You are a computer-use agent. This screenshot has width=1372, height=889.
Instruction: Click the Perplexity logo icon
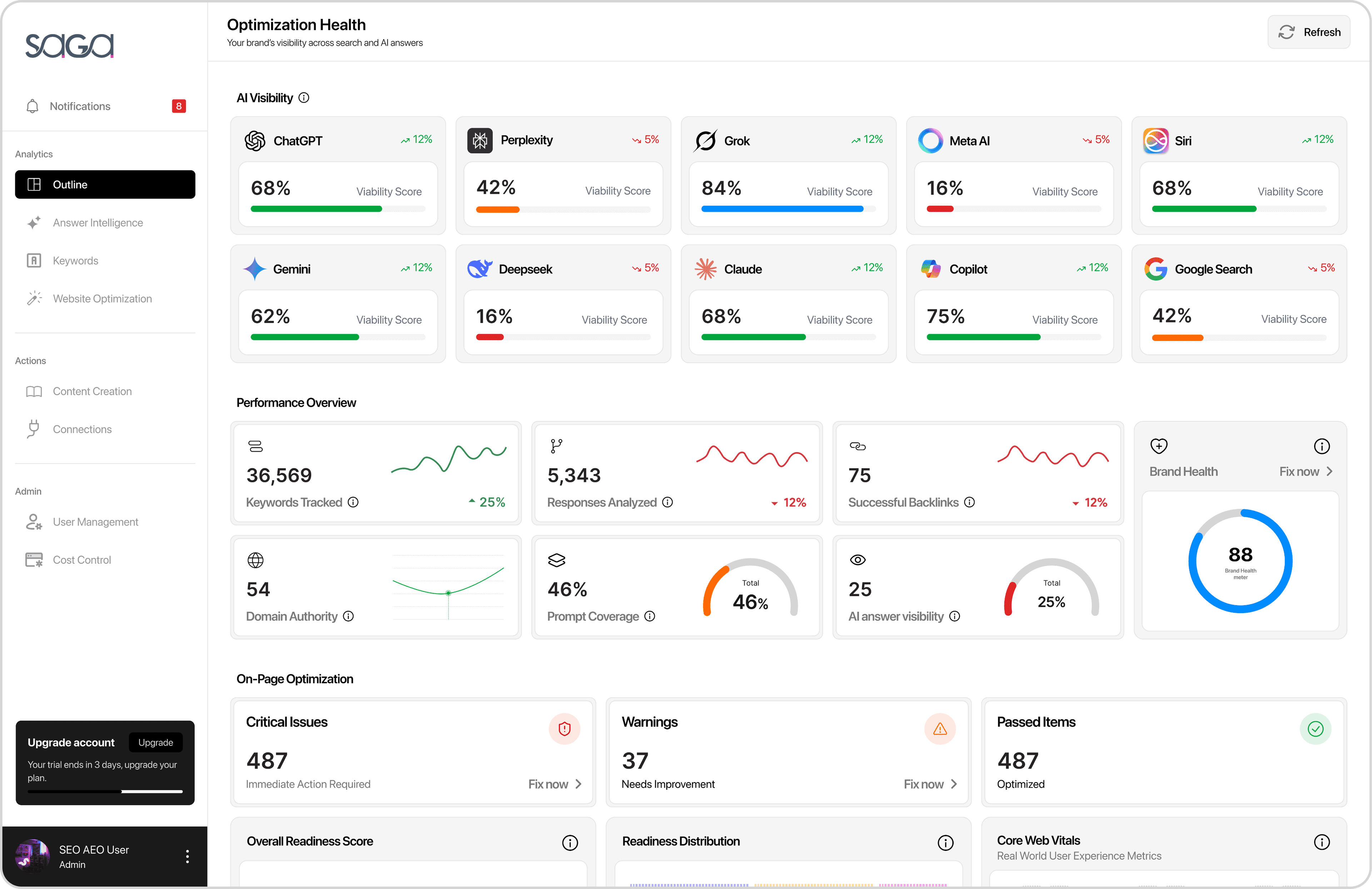pyautogui.click(x=479, y=140)
